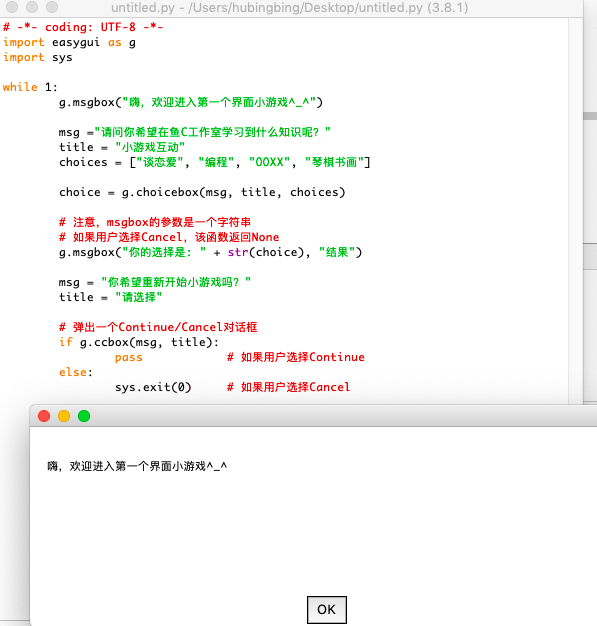The image size is (597, 626).
Task: Click the first g.msgbox welcome line in the code
Action: point(190,102)
